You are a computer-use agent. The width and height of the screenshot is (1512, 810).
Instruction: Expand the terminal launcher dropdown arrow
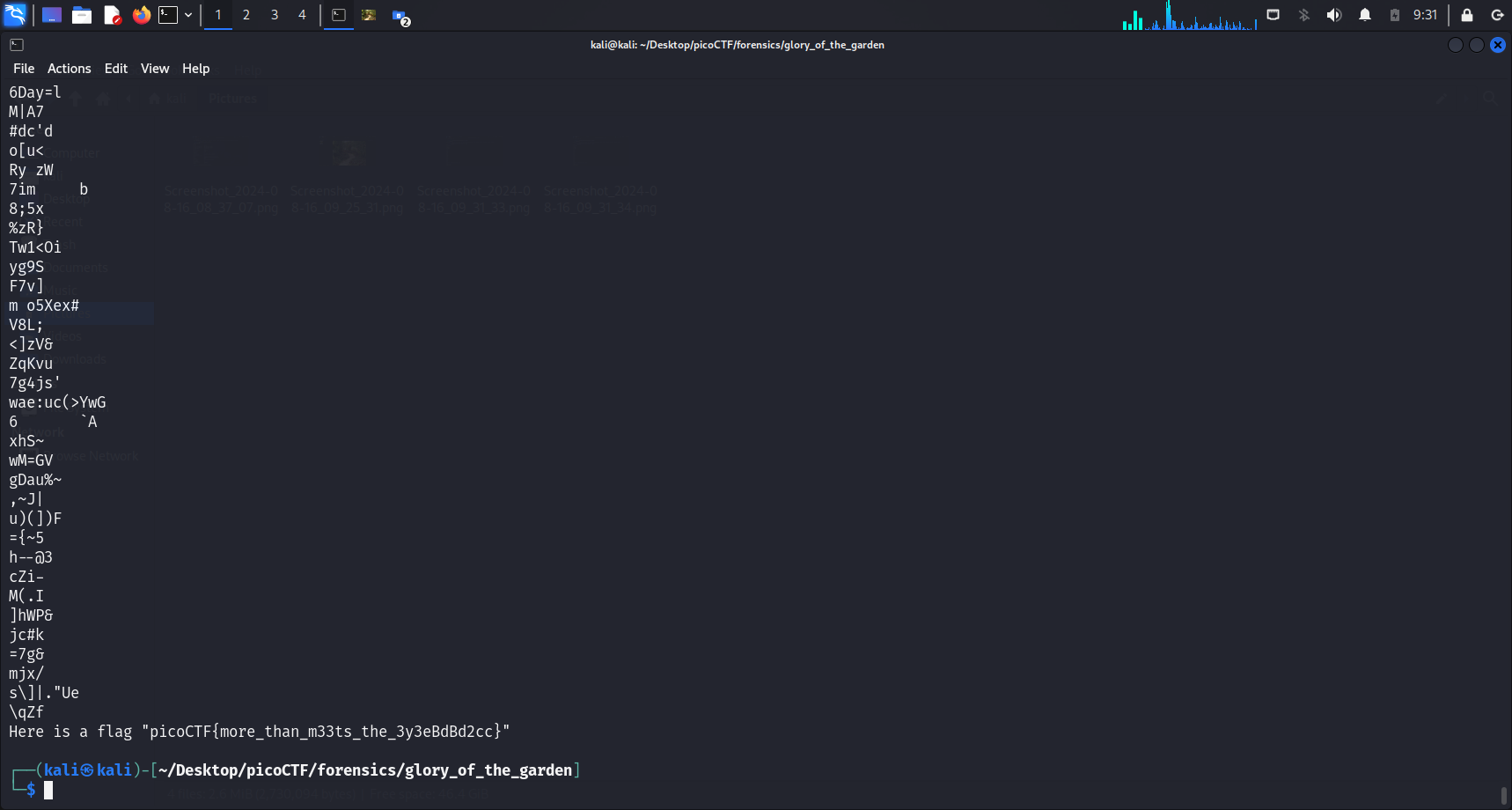tap(188, 15)
